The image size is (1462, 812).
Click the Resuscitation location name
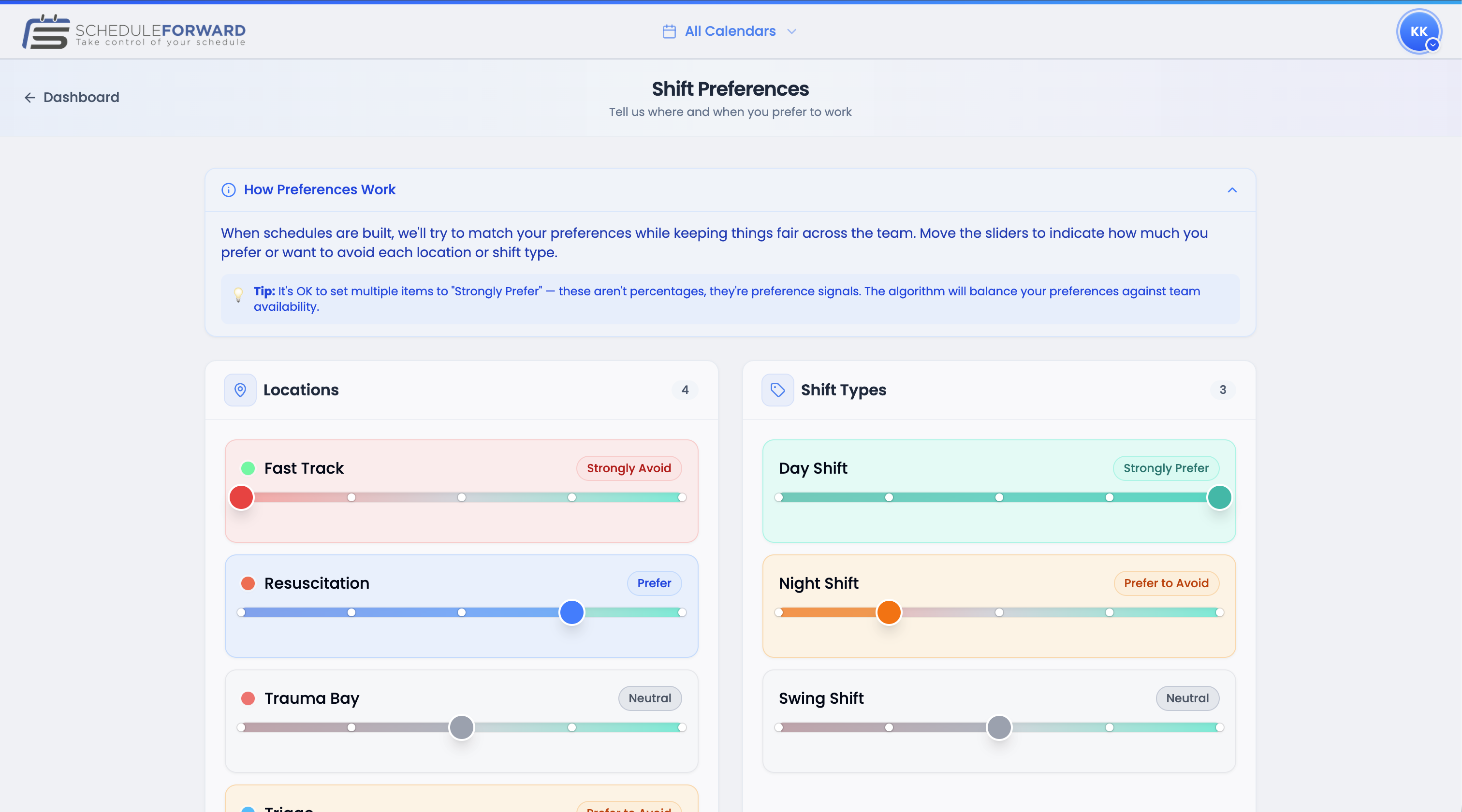coord(317,583)
